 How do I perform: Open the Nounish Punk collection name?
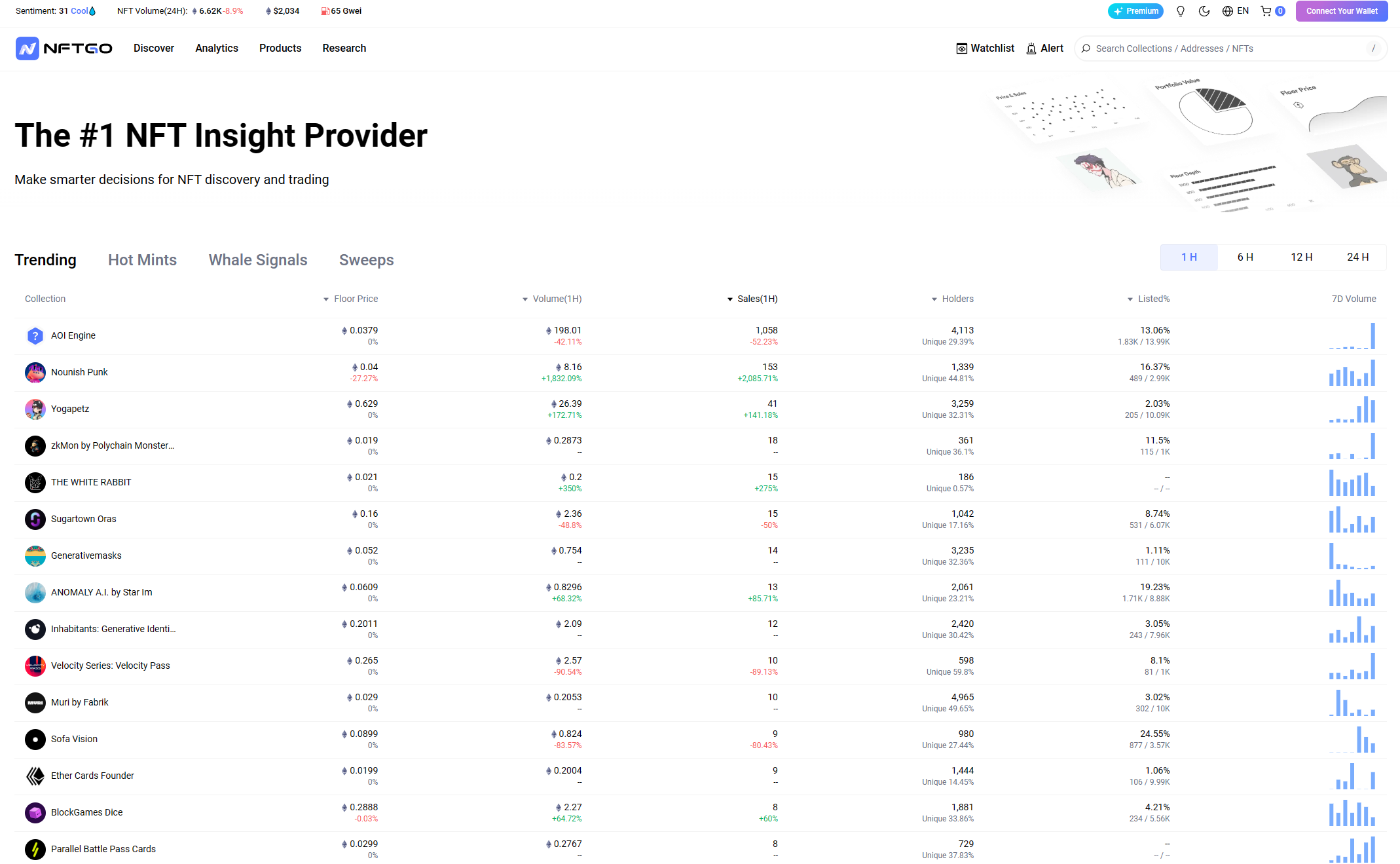79,372
